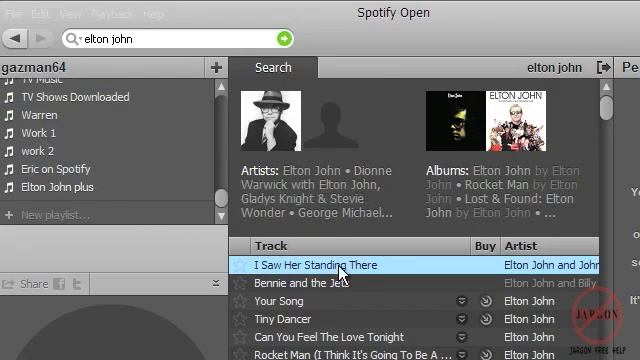
Task: Open TV Shows Downloaded playlist
Action: tap(75, 97)
